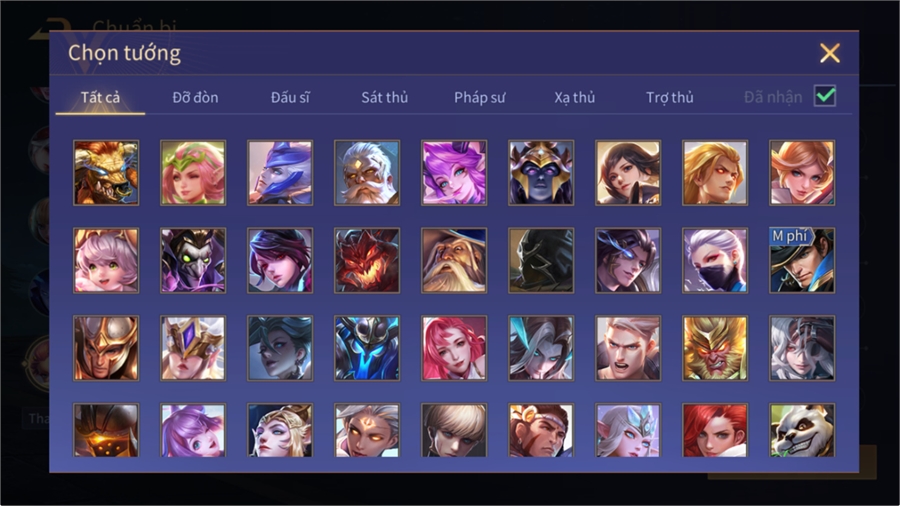Choose the red lava demon hero portrait
Viewport: 900px width, 506px height.
pos(367,260)
